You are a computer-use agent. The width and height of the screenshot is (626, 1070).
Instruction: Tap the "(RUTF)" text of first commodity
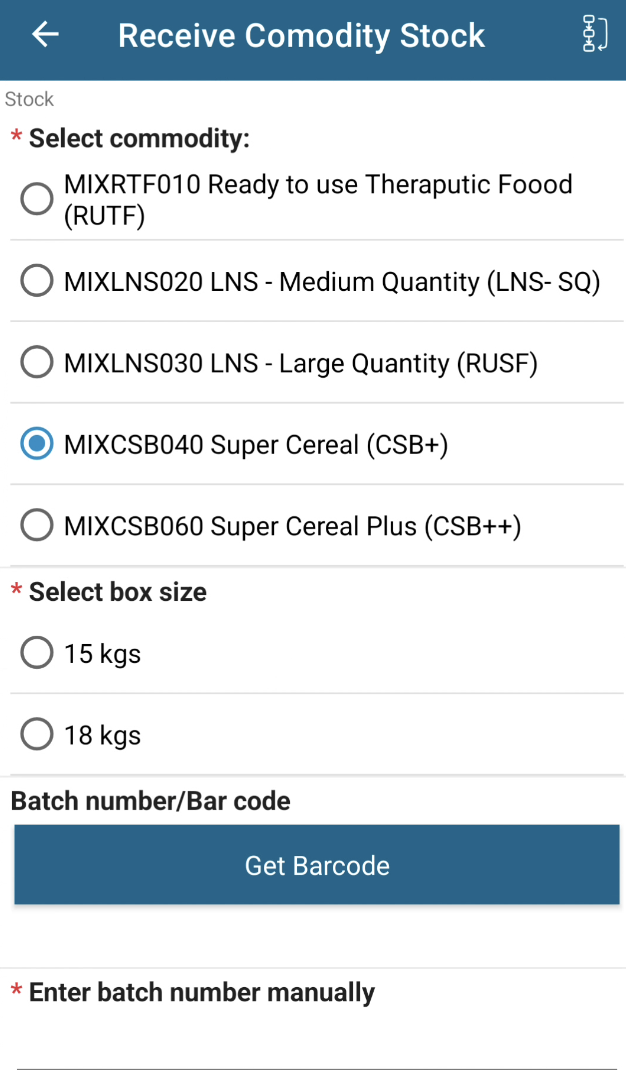pyautogui.click(x=104, y=215)
